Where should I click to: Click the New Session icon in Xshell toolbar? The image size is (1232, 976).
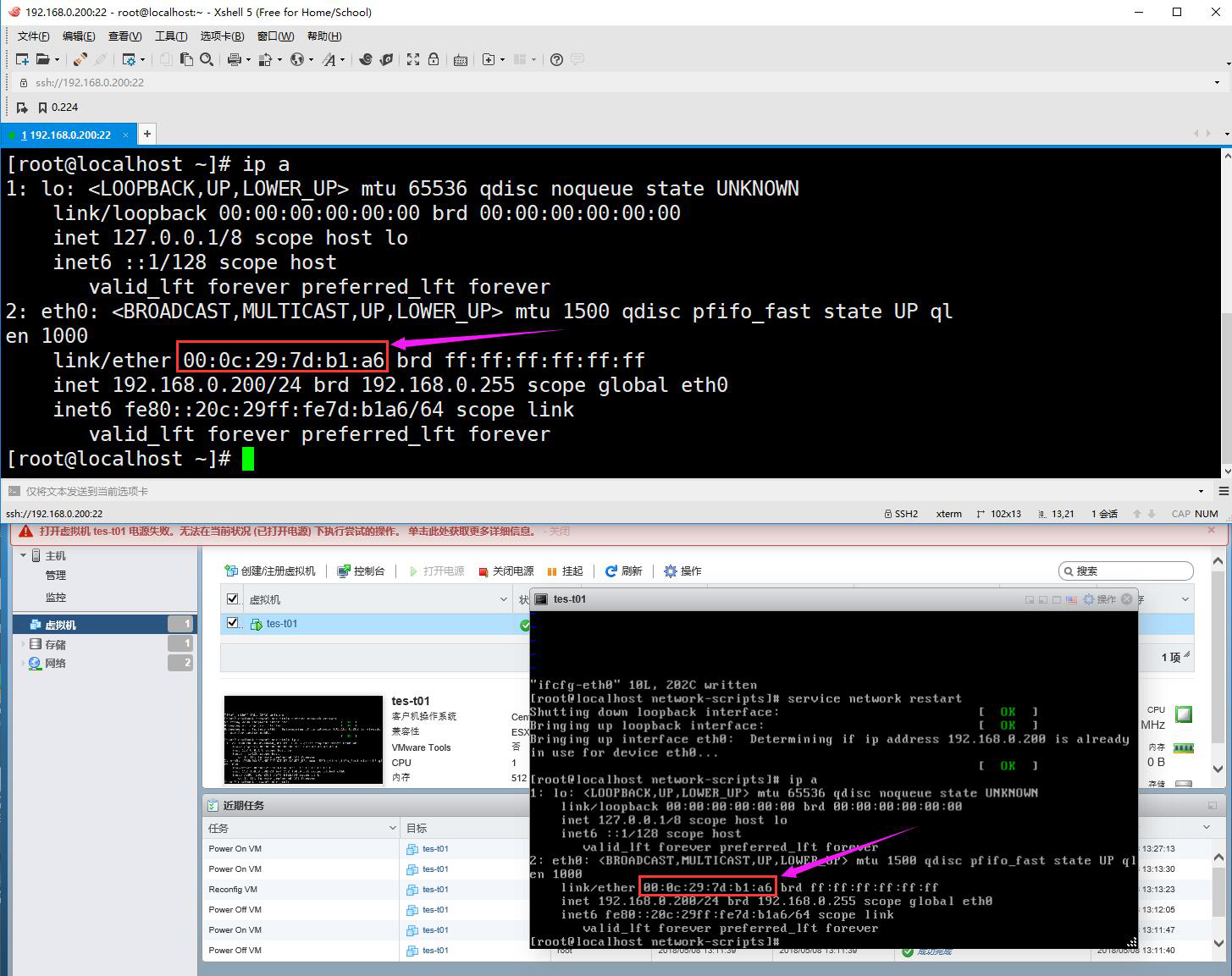coord(23,59)
